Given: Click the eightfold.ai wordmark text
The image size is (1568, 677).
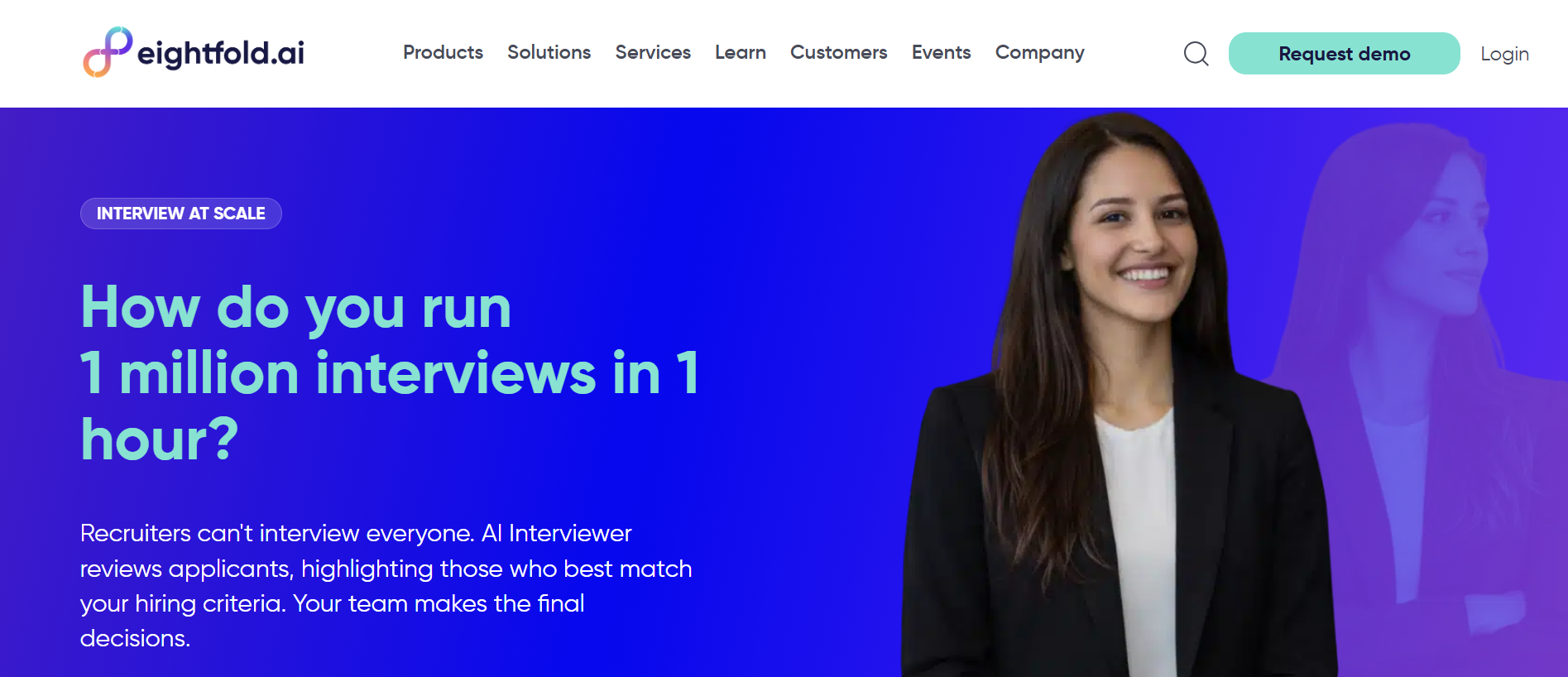Looking at the screenshot, I should (220, 53).
